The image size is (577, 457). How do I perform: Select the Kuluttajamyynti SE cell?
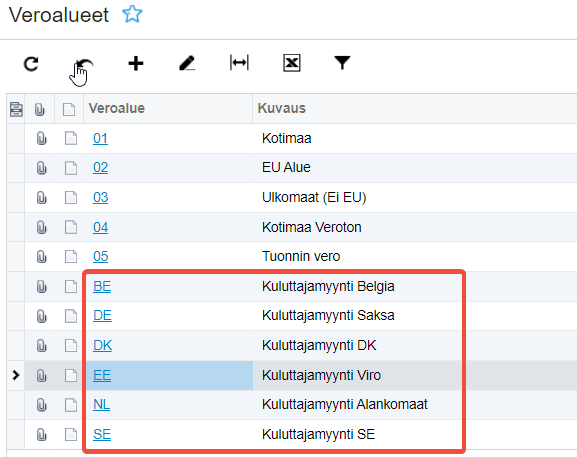coord(415,435)
